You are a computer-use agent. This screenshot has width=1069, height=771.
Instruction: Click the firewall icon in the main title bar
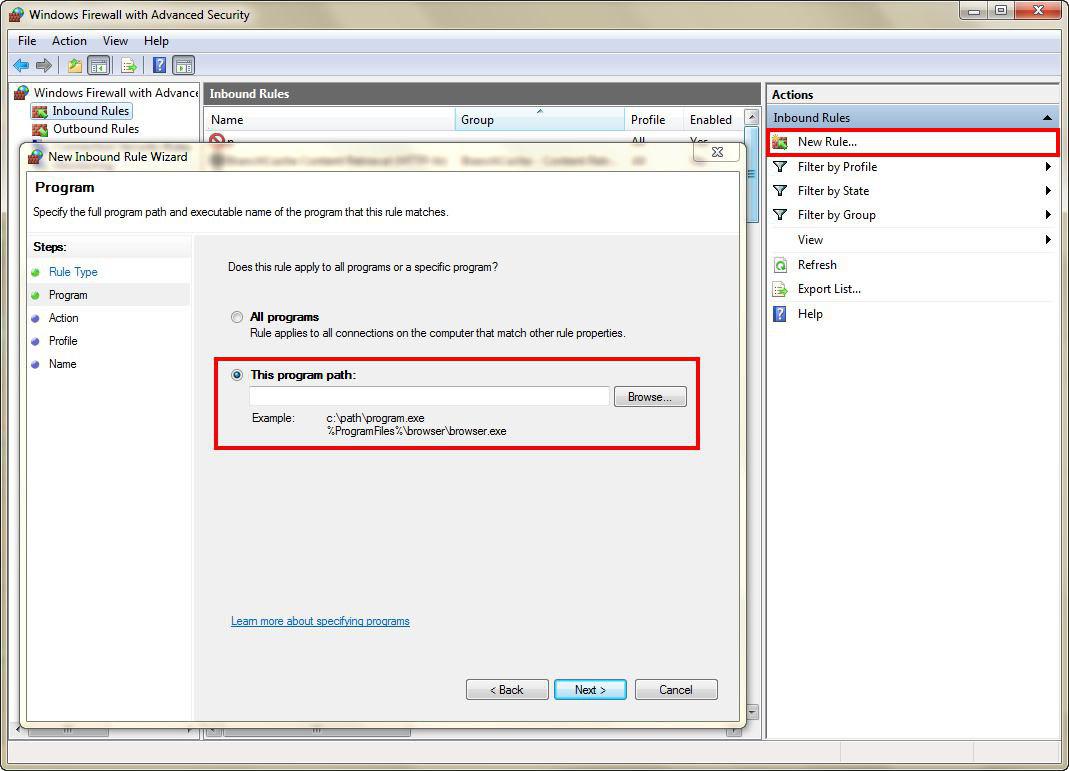coord(16,14)
